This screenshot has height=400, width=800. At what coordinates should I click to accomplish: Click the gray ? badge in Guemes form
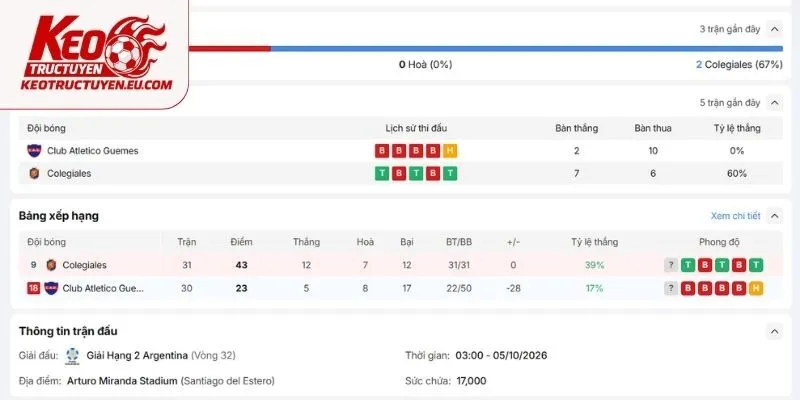671,288
